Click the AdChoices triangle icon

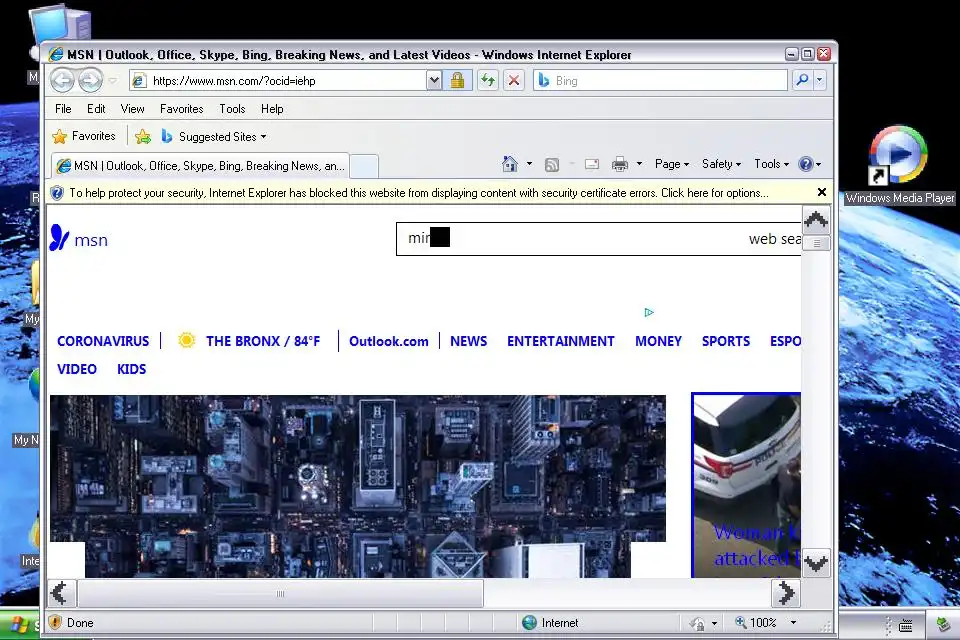click(649, 312)
